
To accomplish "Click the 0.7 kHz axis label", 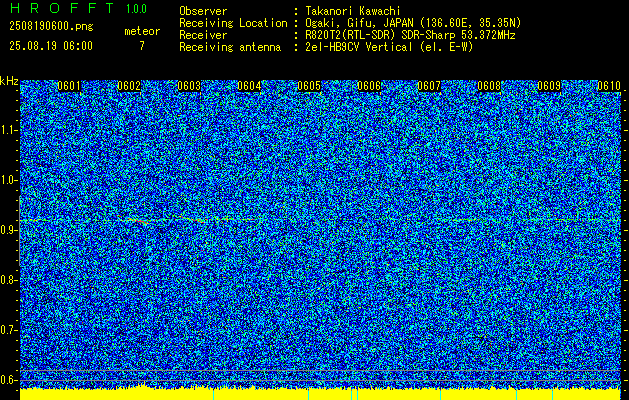I will (8, 330).
